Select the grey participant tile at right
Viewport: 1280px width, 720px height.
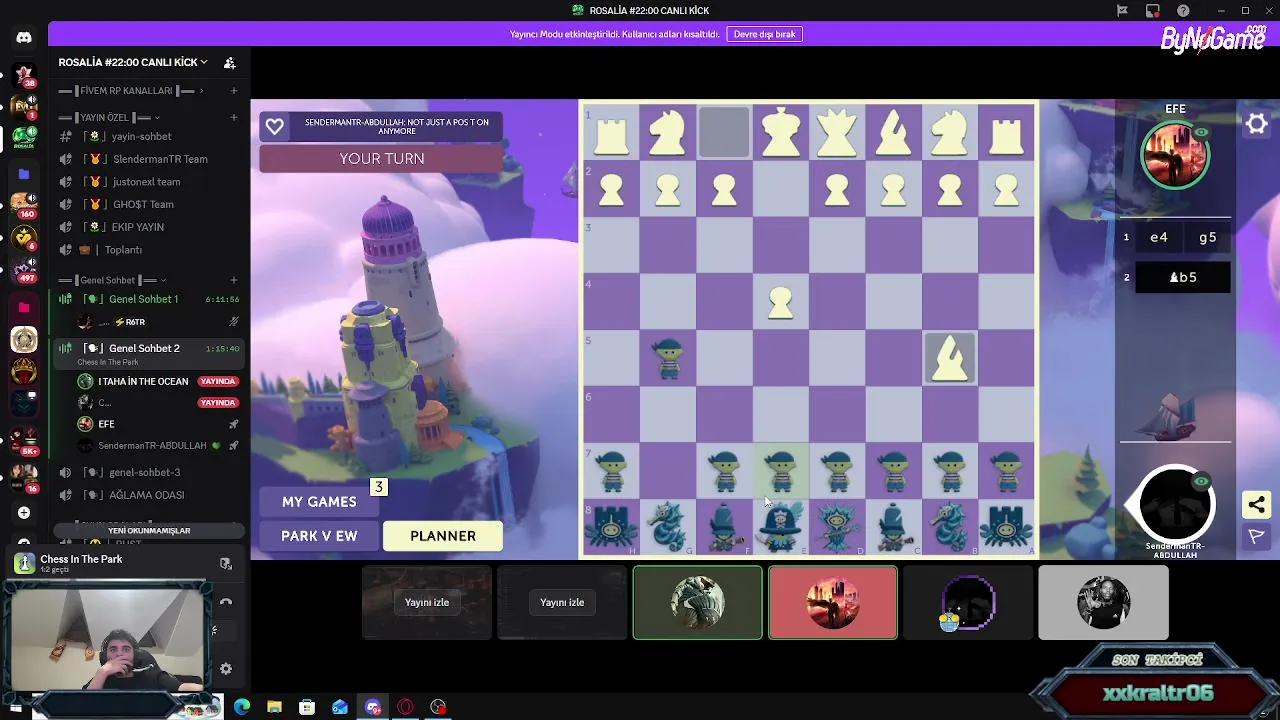pyautogui.click(x=1103, y=602)
